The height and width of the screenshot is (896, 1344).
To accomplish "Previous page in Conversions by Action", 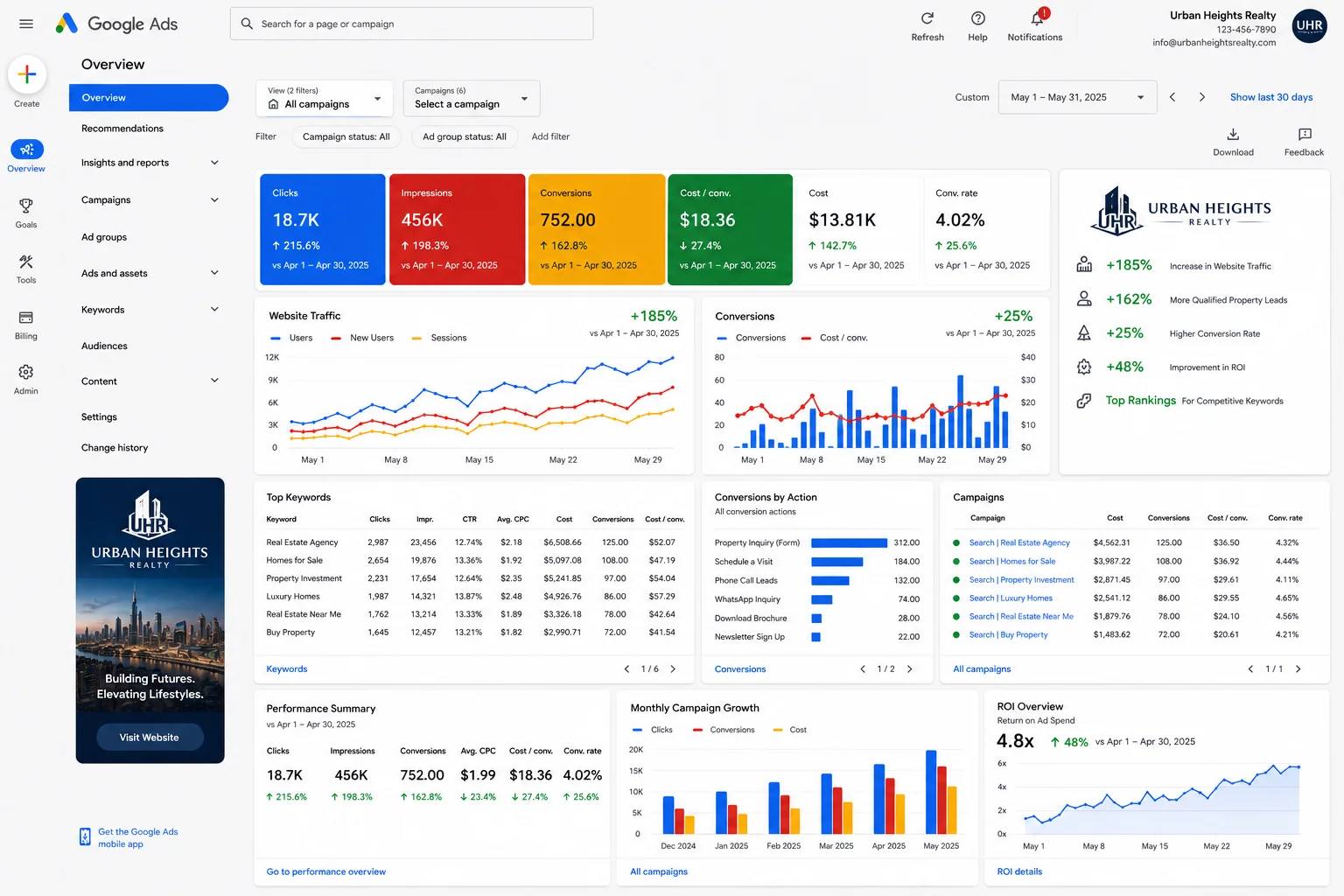I will pyautogui.click(x=863, y=669).
